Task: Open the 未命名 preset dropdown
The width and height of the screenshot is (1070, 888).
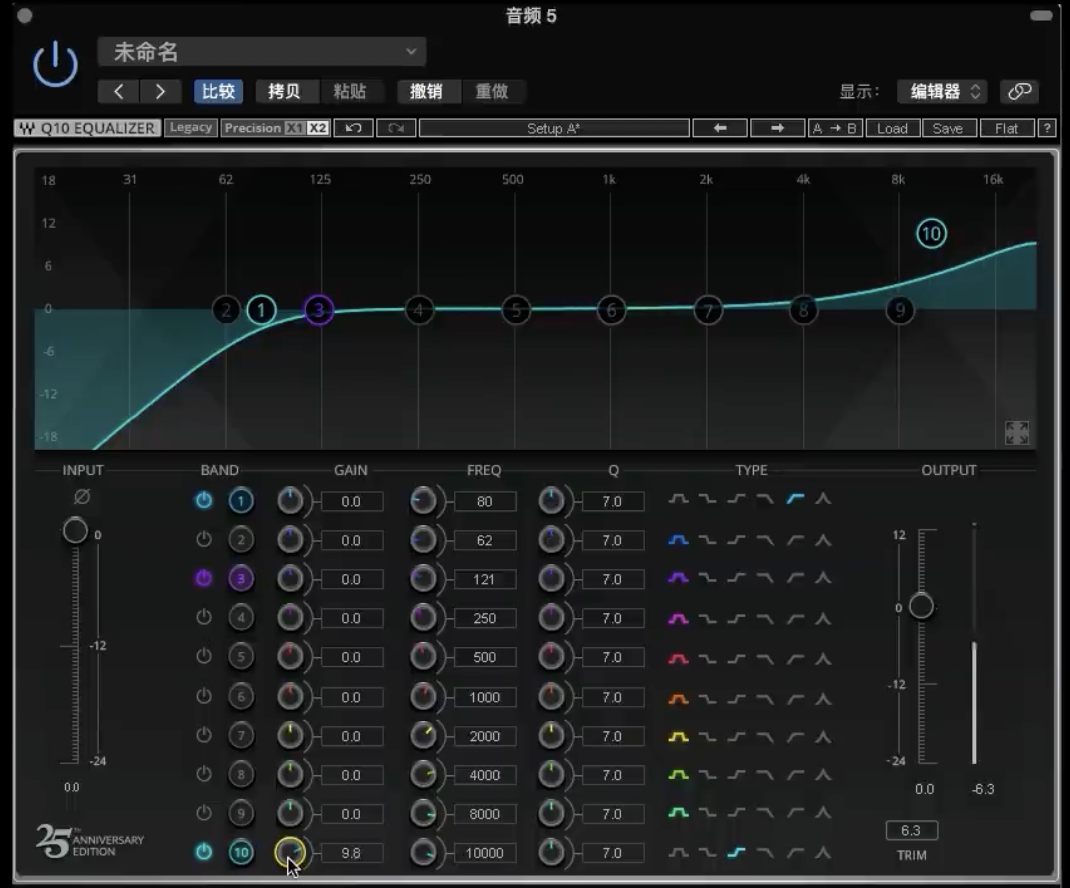Action: click(x=262, y=52)
